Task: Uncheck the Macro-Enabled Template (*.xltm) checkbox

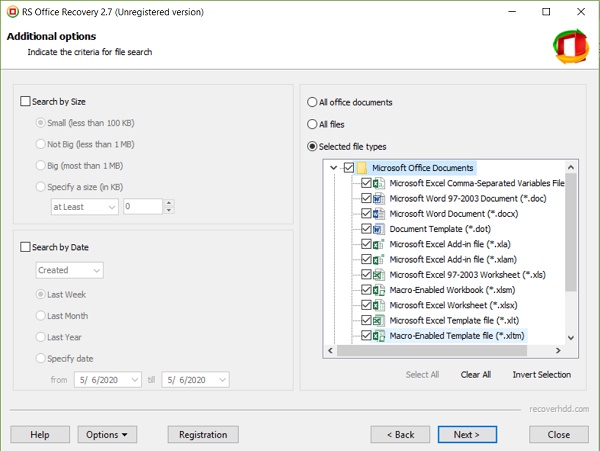Action: [366, 335]
